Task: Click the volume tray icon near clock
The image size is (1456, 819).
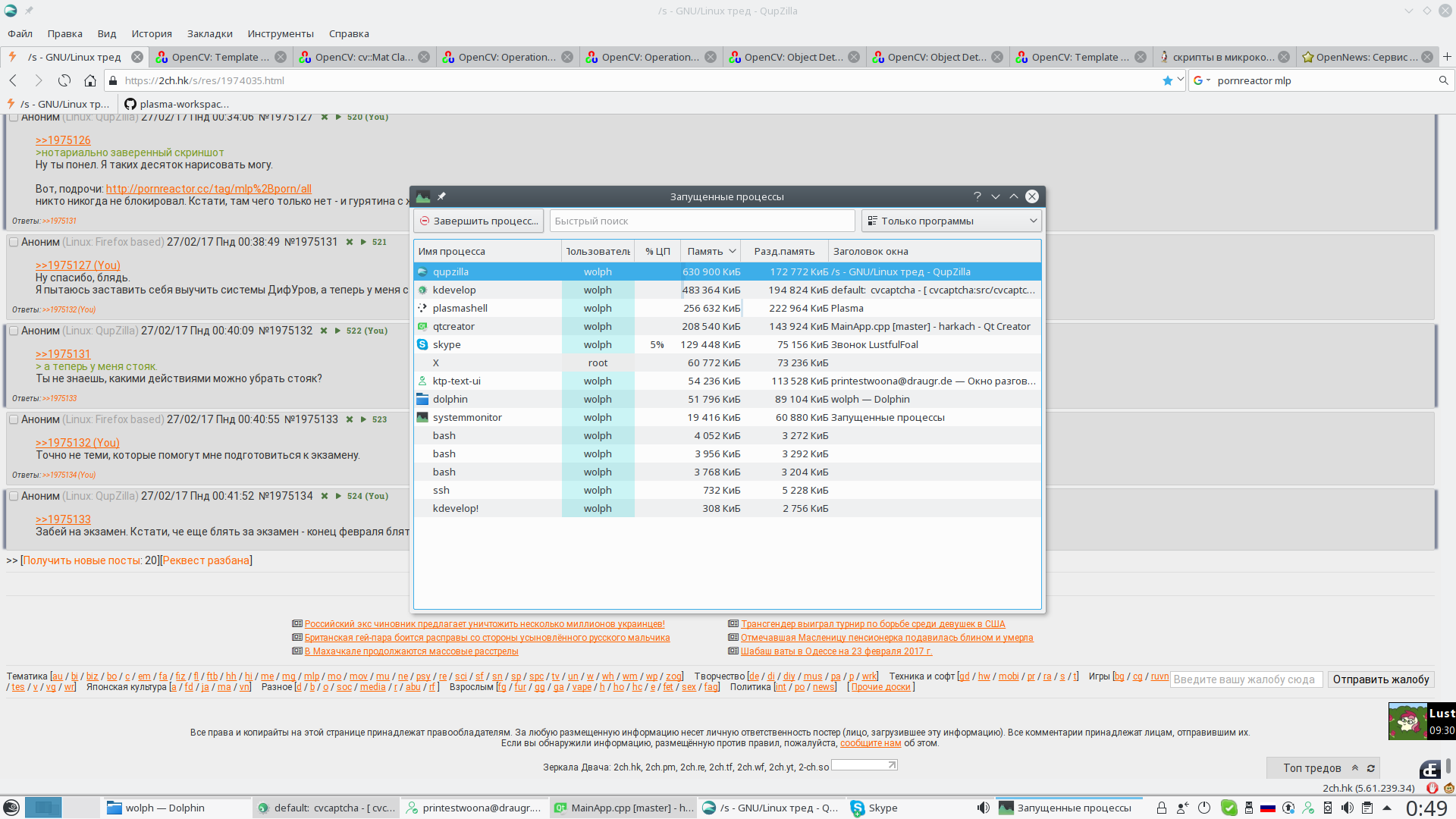Action: coord(1347,808)
